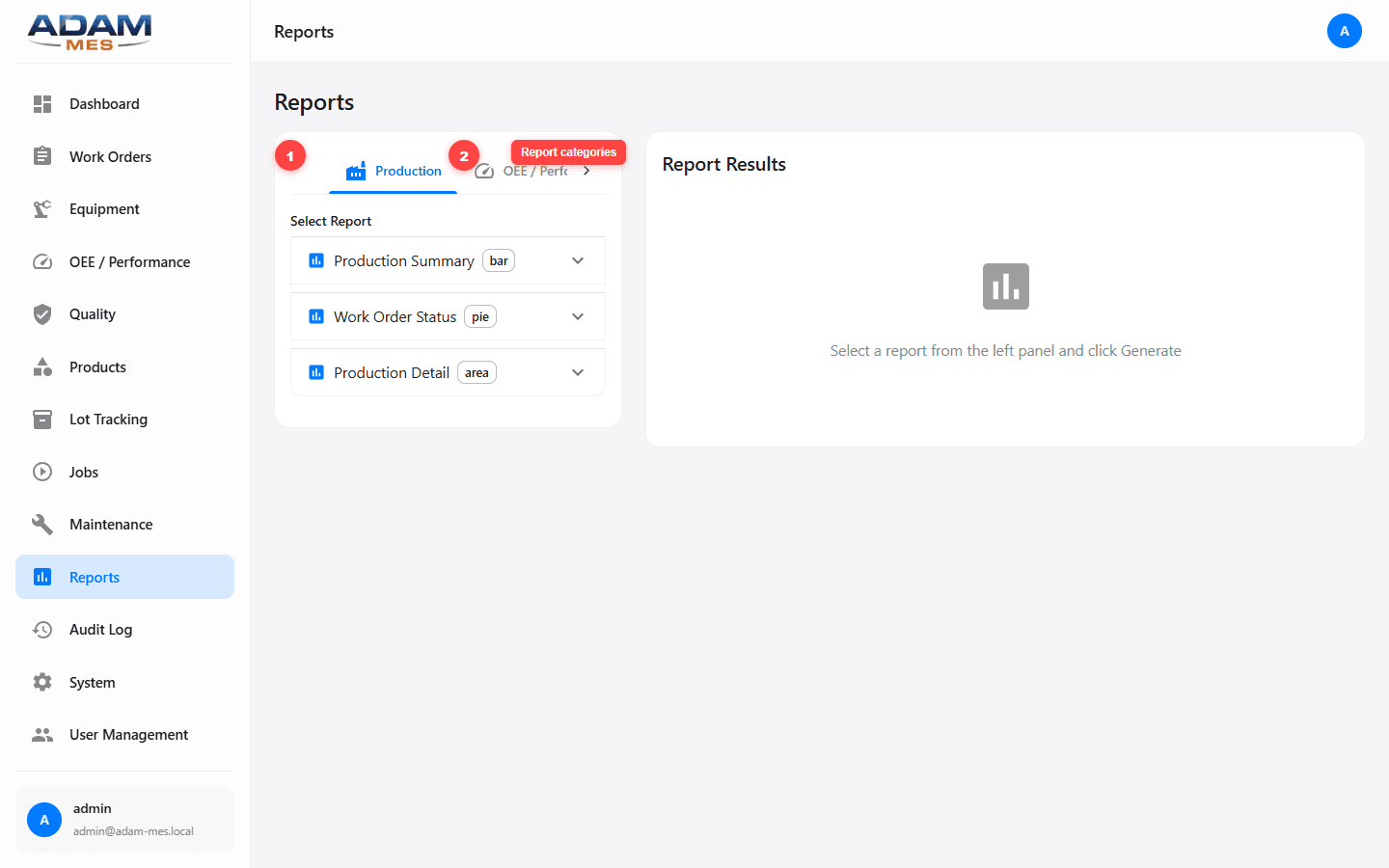Open the Equipment section
1389x868 pixels.
[x=103, y=208]
